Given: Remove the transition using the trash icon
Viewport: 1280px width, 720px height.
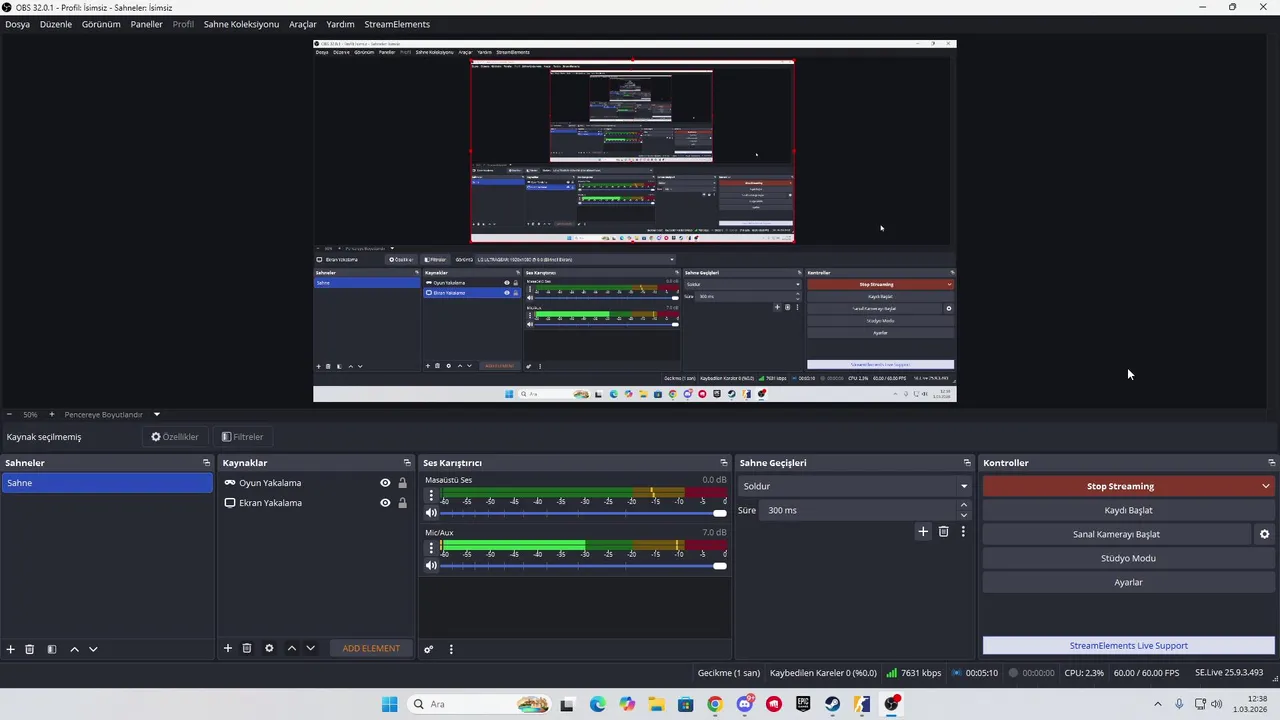Looking at the screenshot, I should click(943, 531).
